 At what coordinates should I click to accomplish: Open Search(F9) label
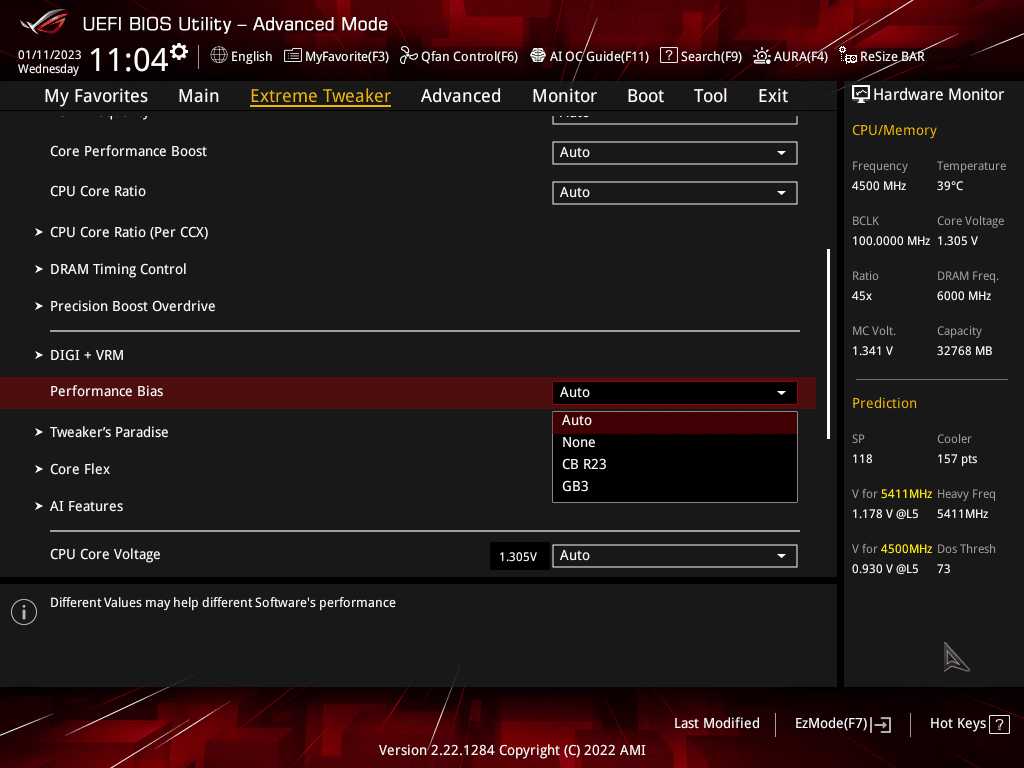pos(711,56)
